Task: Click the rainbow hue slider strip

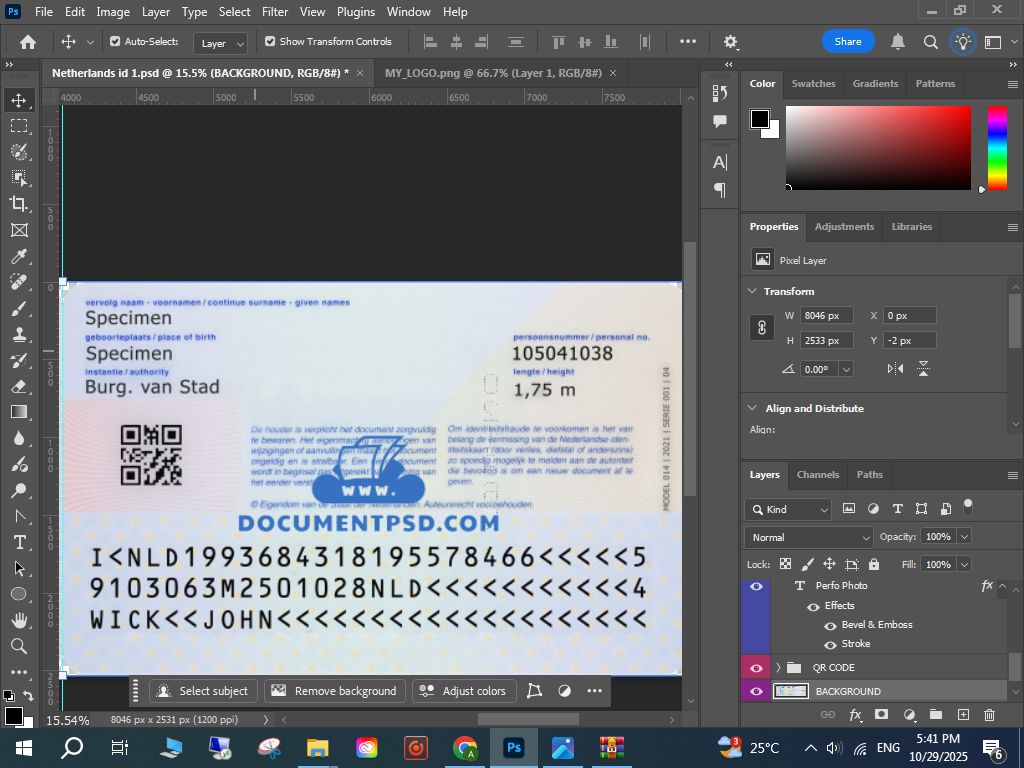Action: pos(997,148)
